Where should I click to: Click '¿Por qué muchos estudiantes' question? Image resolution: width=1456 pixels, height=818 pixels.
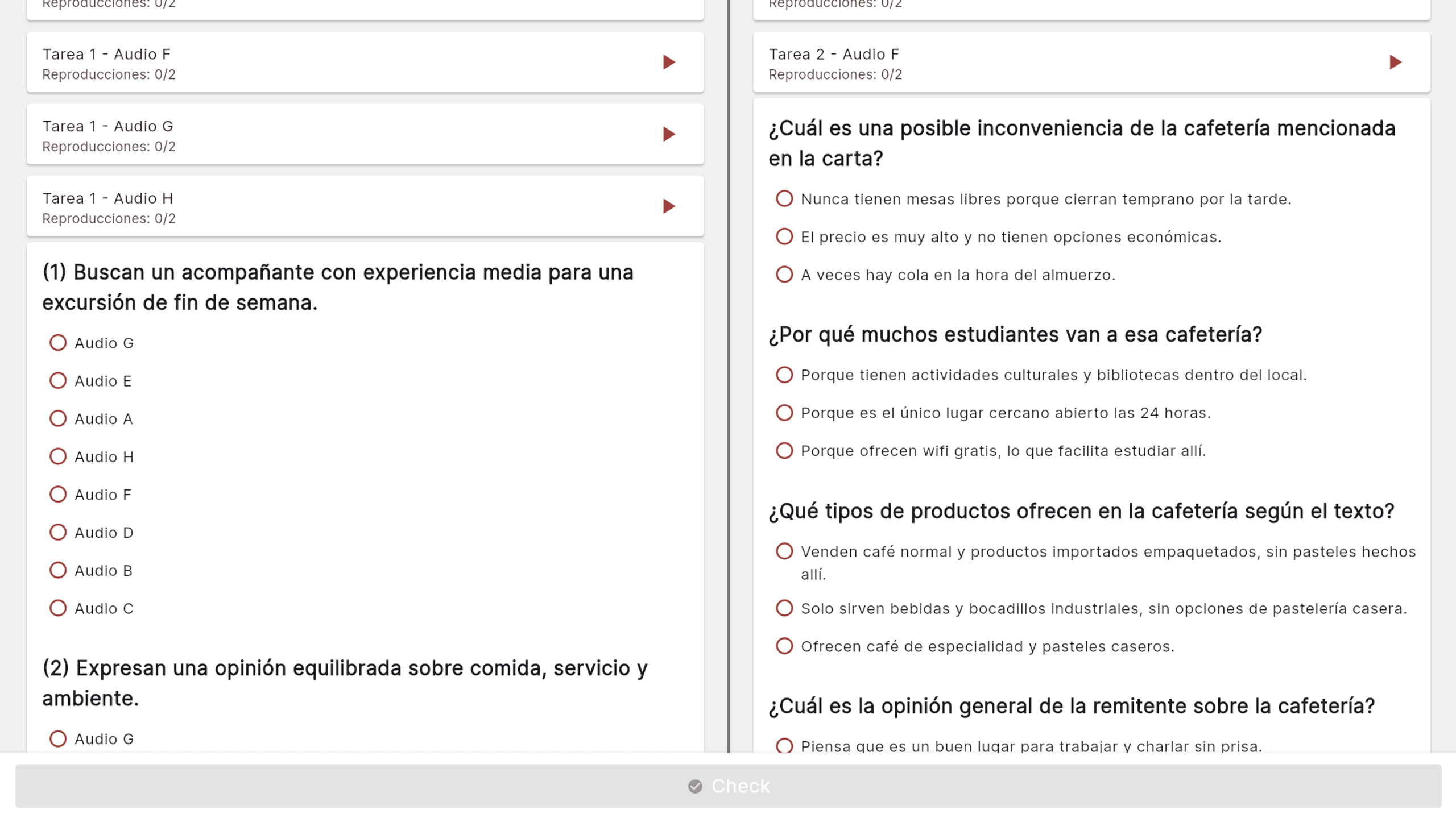[x=1015, y=335]
